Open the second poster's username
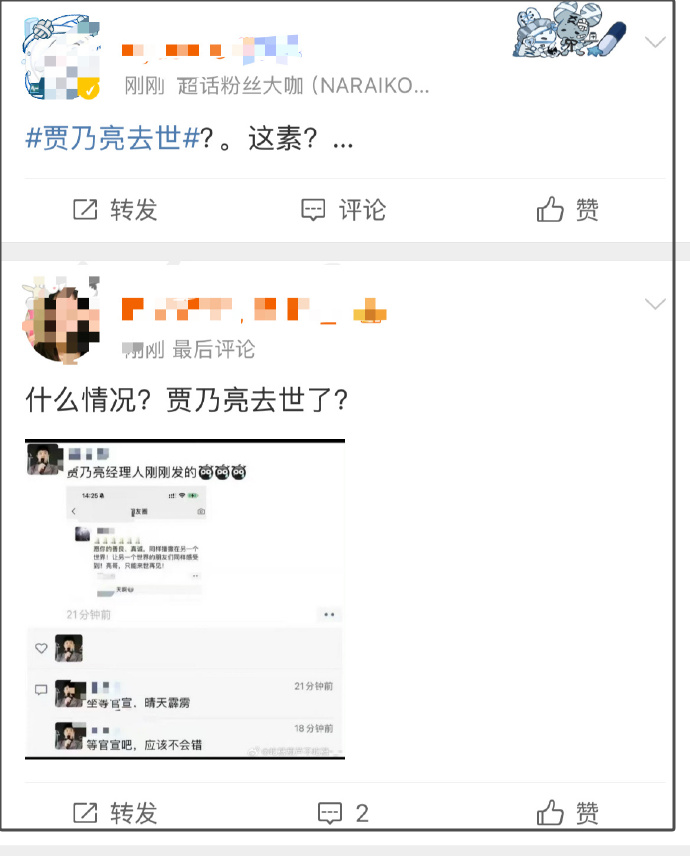This screenshot has height=856, width=690. 254,310
